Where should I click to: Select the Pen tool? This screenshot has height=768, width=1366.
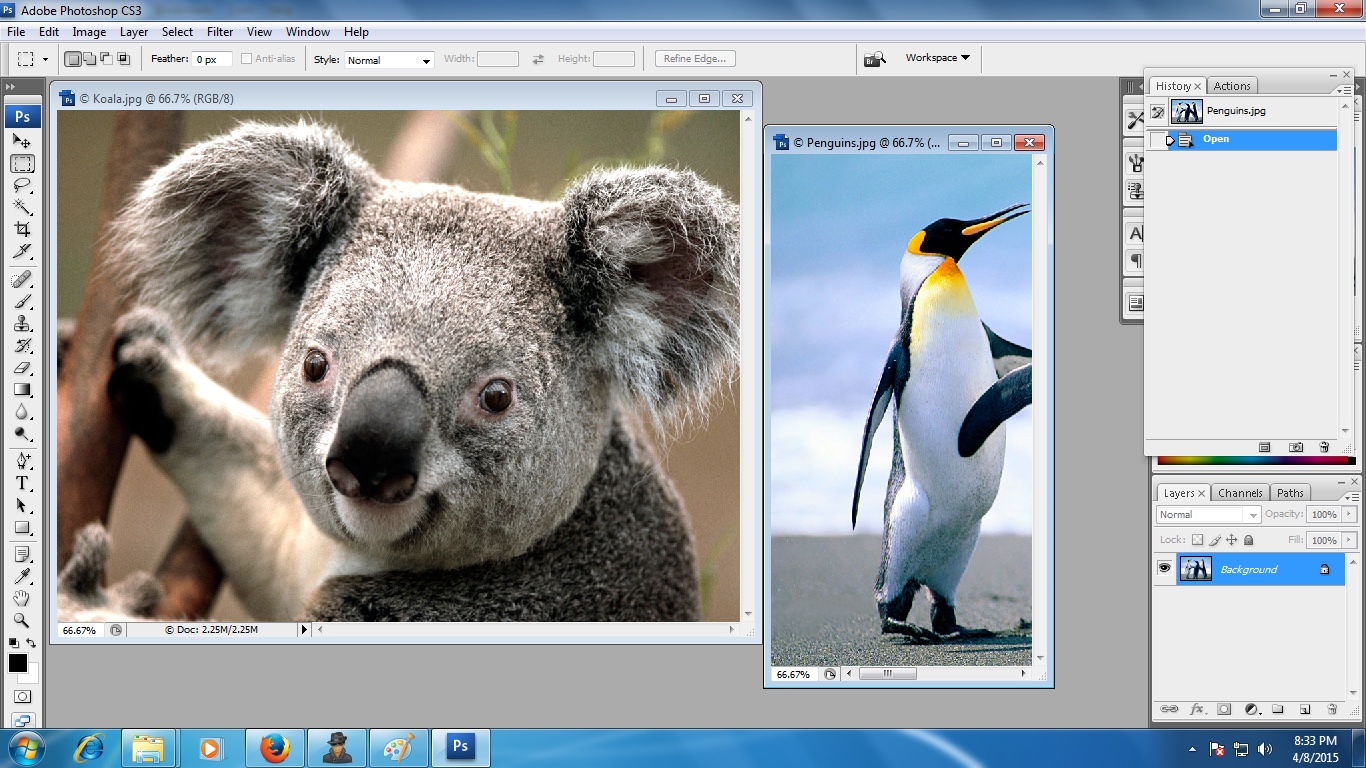(x=22, y=461)
